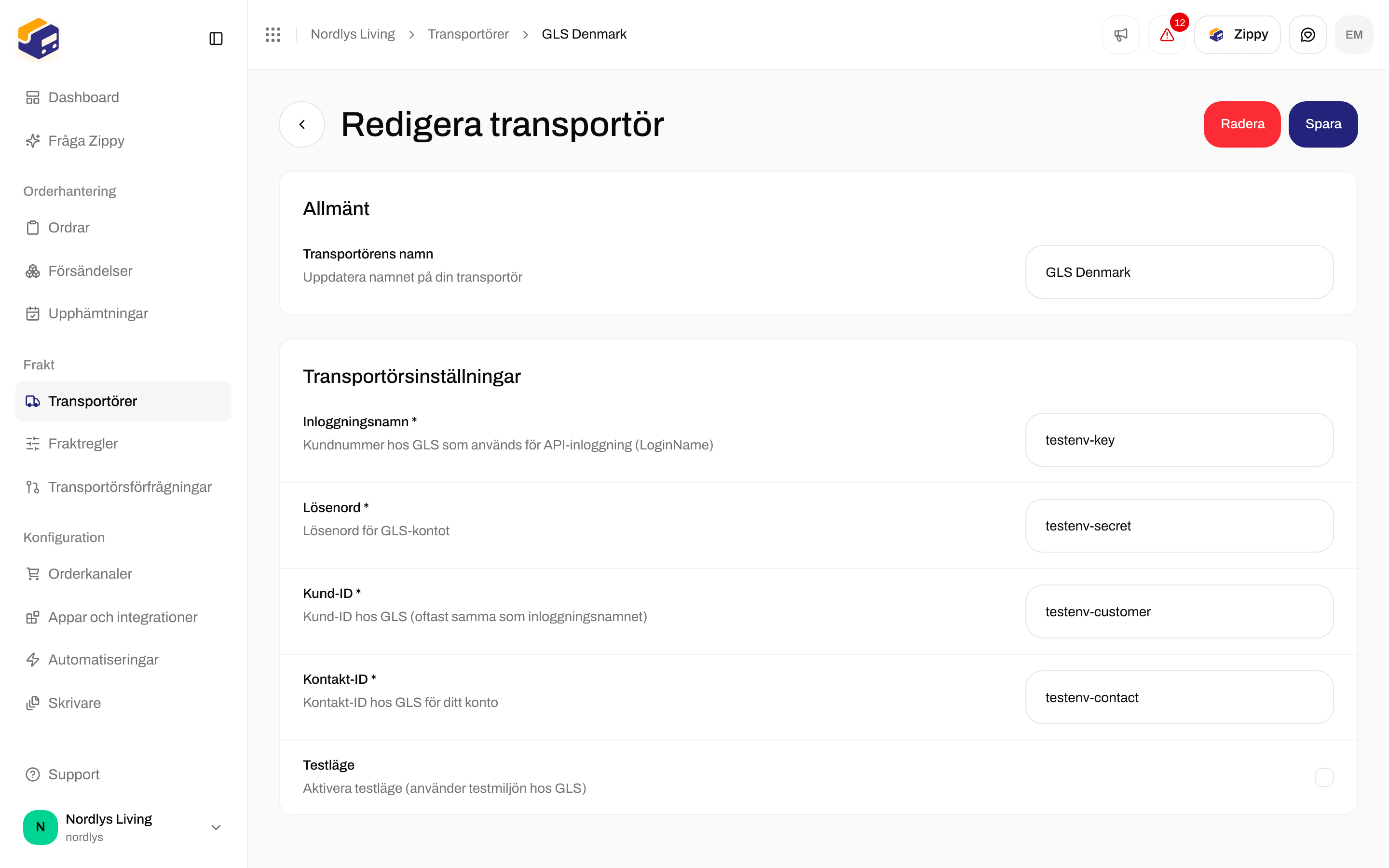Select the active Transportörer sidebar item
The height and width of the screenshot is (868, 1389).
tap(123, 401)
